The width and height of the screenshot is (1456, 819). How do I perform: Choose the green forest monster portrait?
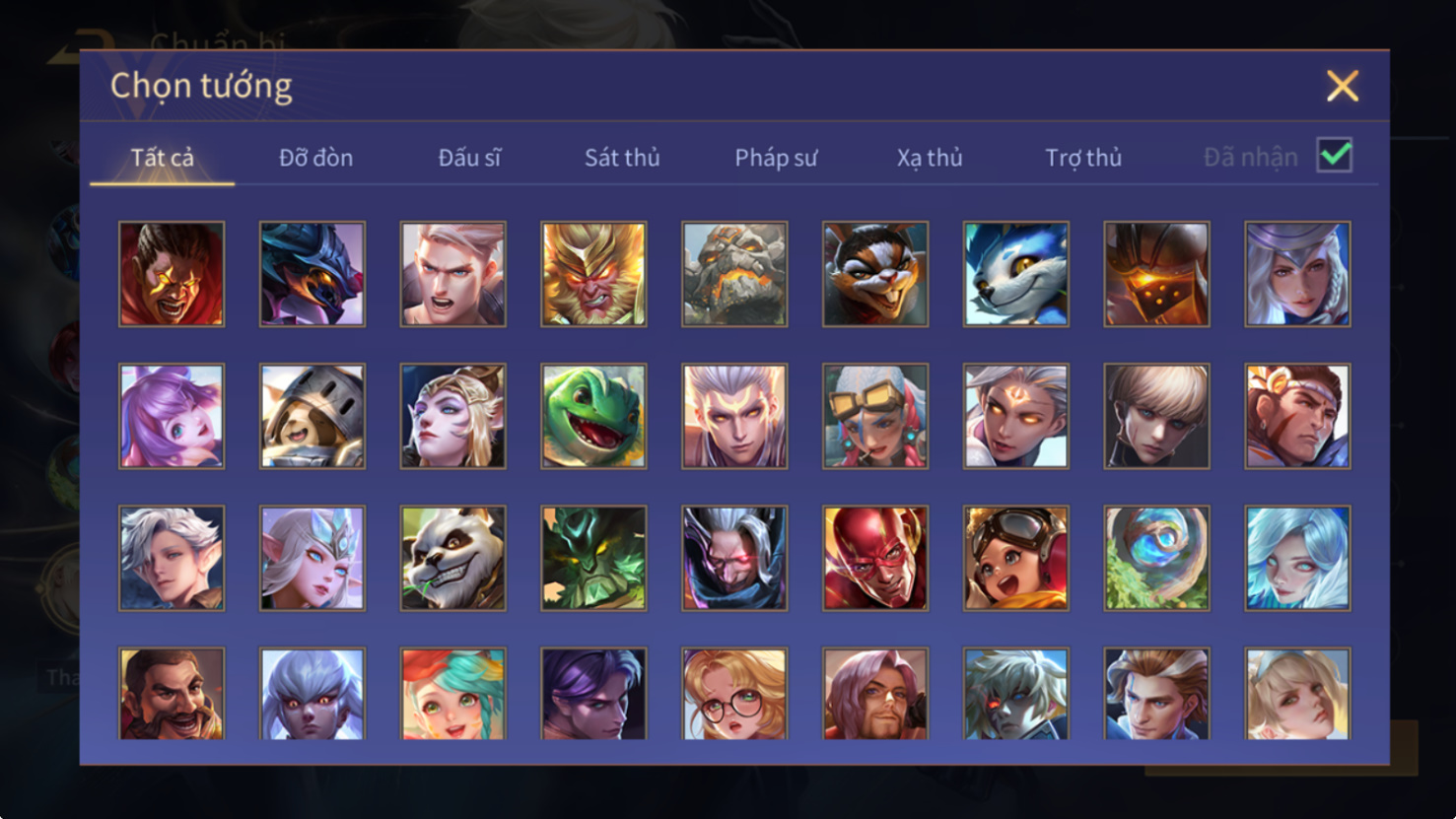(x=593, y=558)
